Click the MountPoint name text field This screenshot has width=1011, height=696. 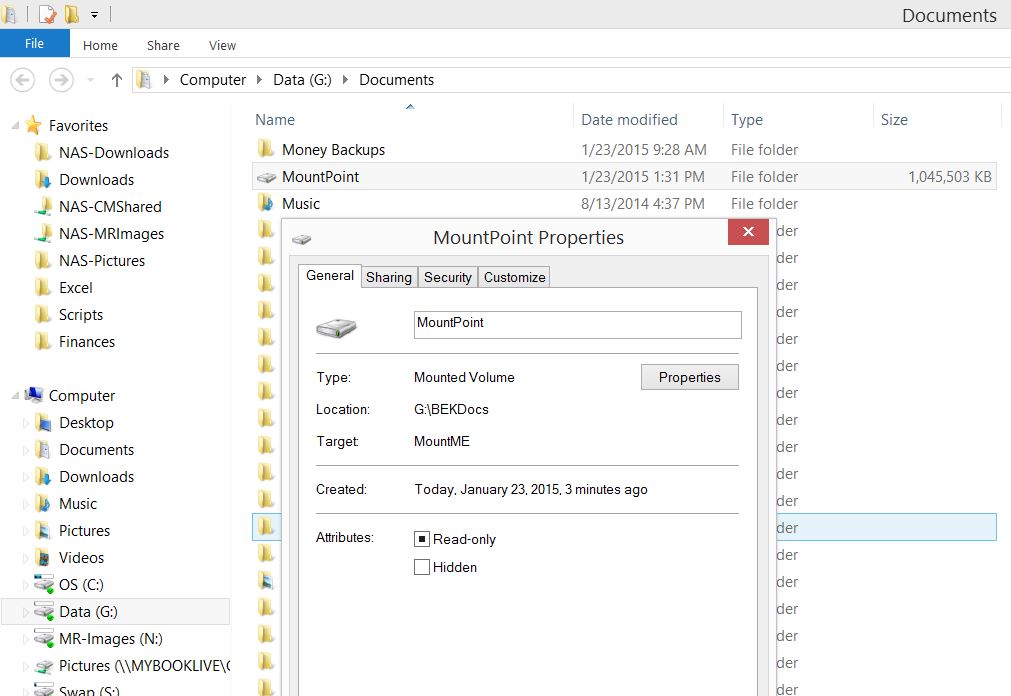(577, 324)
